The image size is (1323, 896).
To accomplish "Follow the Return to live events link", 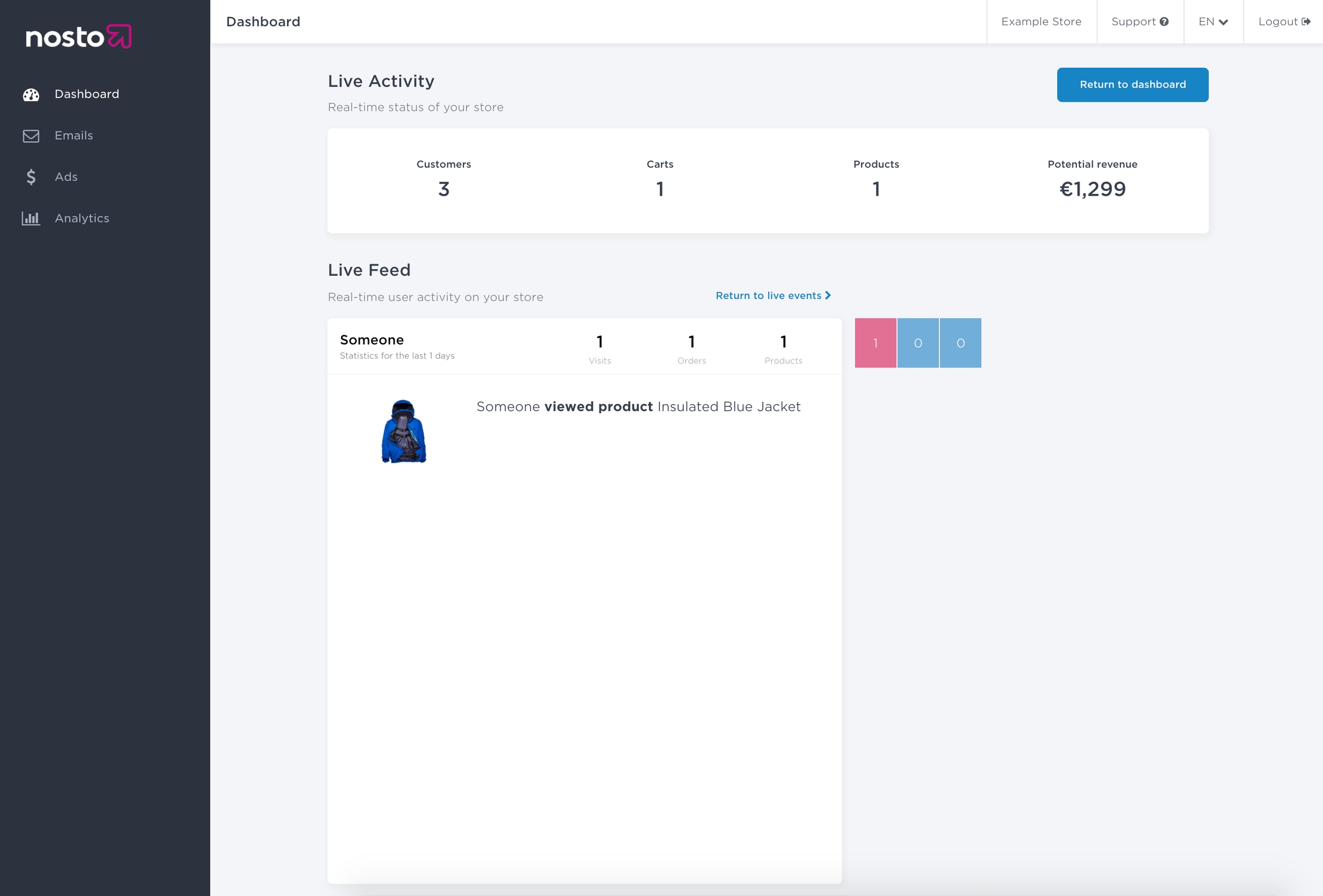I will coord(768,296).
